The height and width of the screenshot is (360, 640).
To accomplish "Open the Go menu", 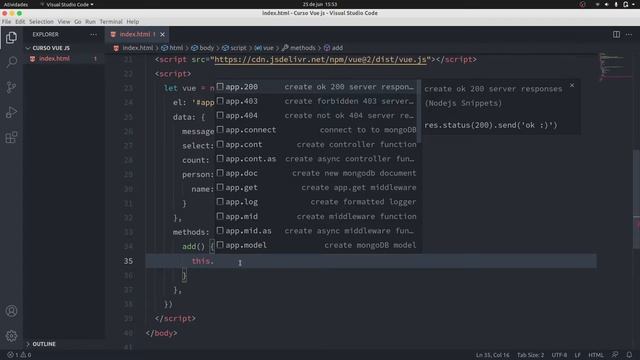I will (x=78, y=22).
